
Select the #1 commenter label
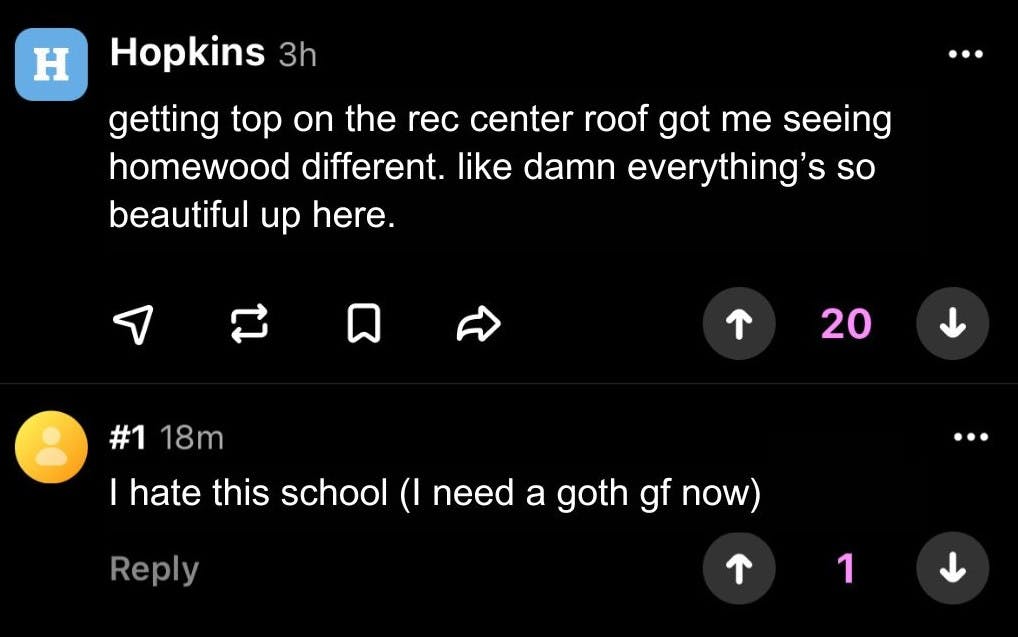tap(129, 436)
